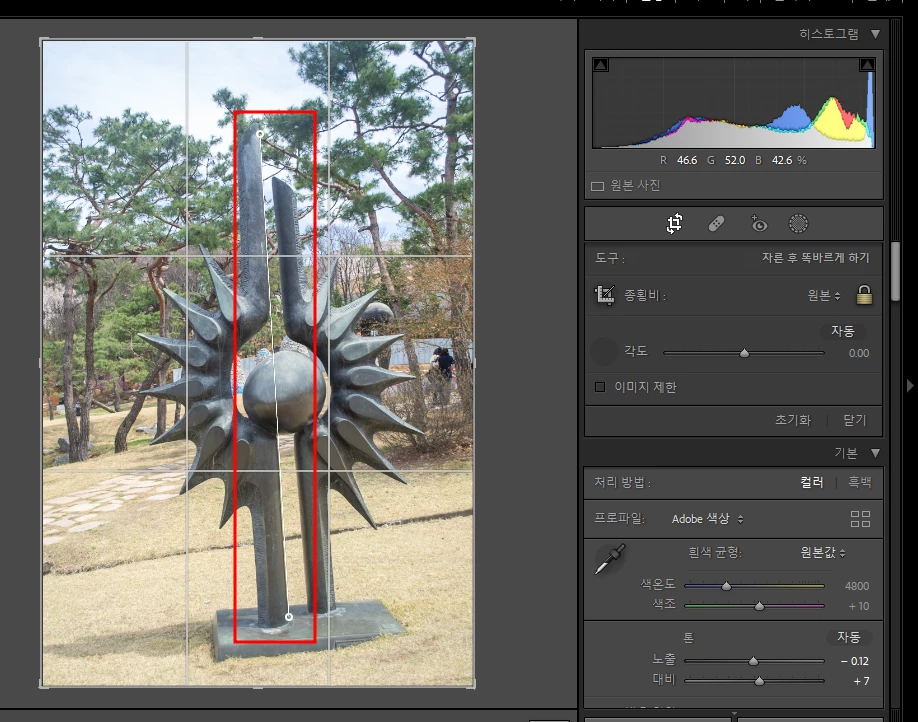
Task: Click the shadow clipping indicator in histogram
Action: (x=601, y=65)
